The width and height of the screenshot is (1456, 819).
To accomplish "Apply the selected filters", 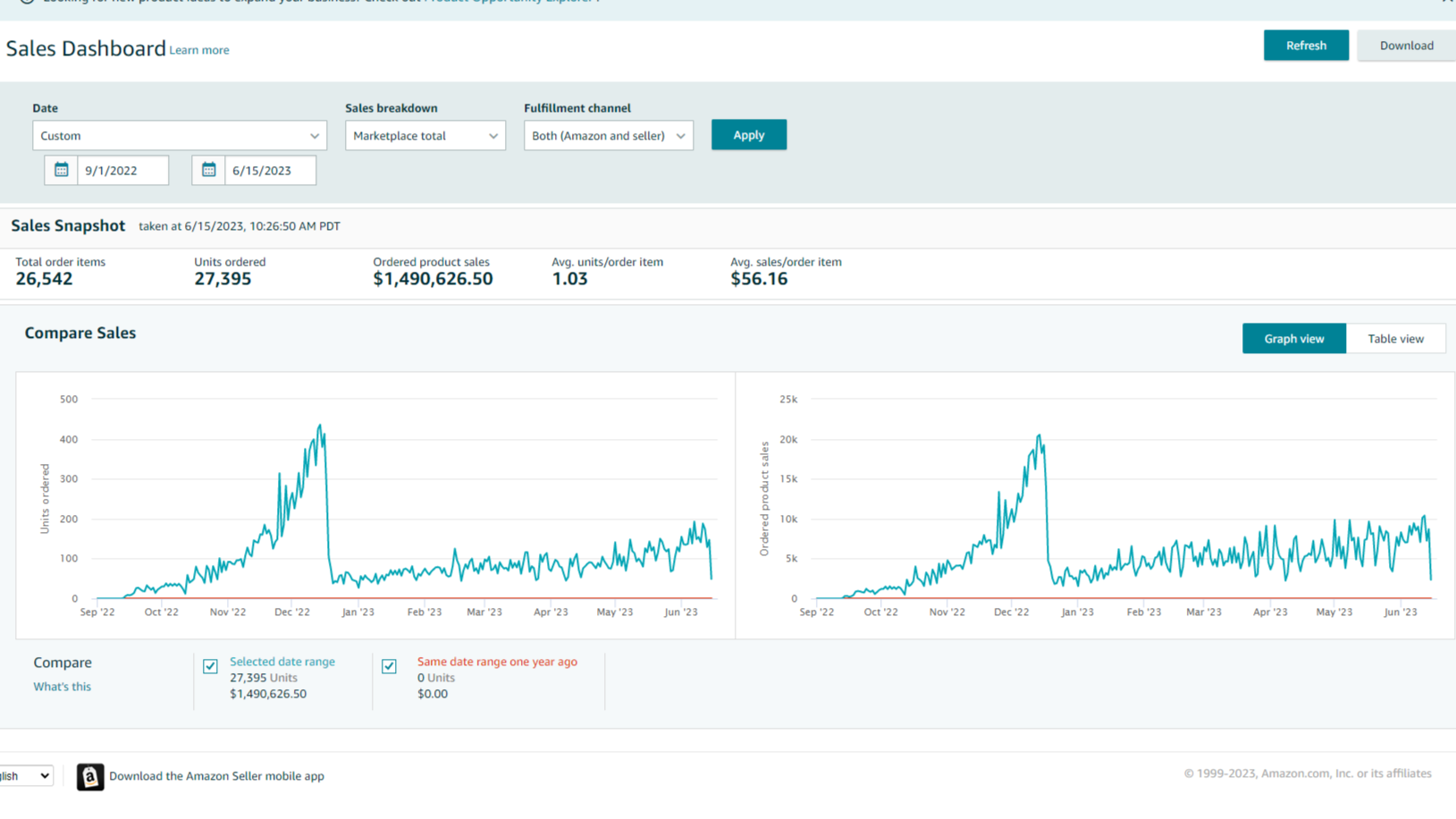I will (749, 135).
